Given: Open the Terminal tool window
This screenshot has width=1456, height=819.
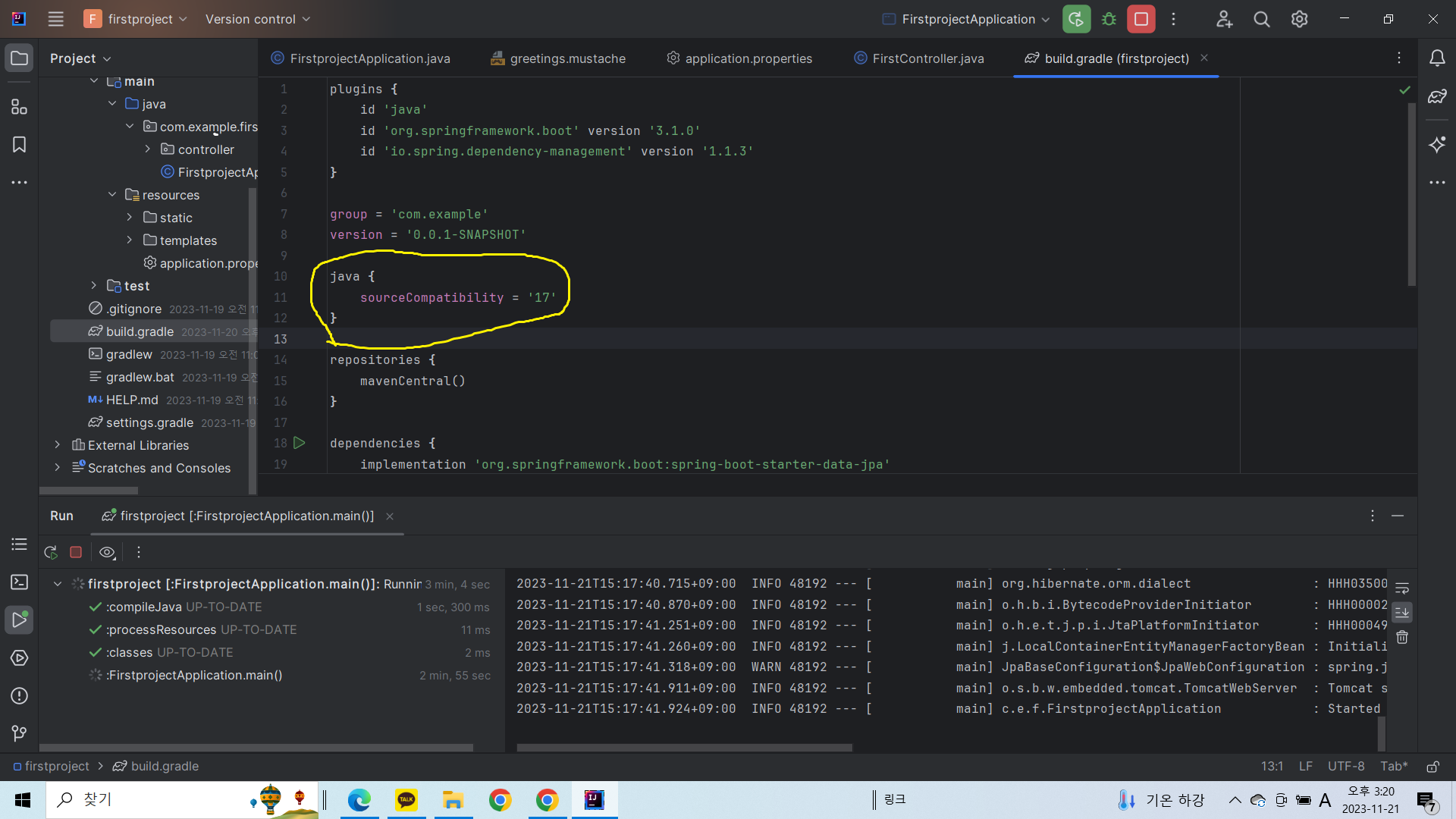Looking at the screenshot, I should click(x=19, y=582).
